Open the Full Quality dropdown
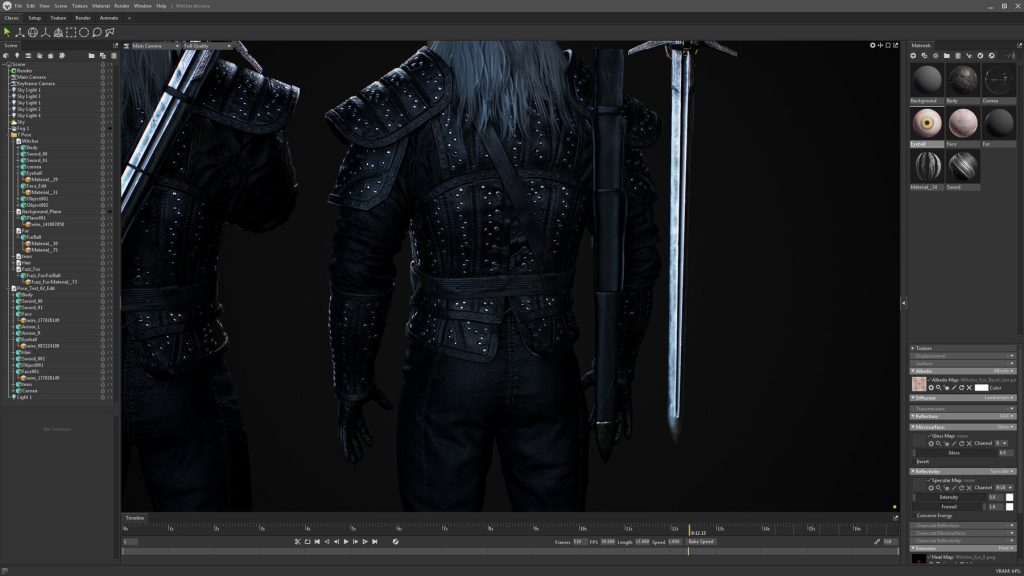Screen dimensions: 1024x576 pyautogui.click(x=206, y=46)
